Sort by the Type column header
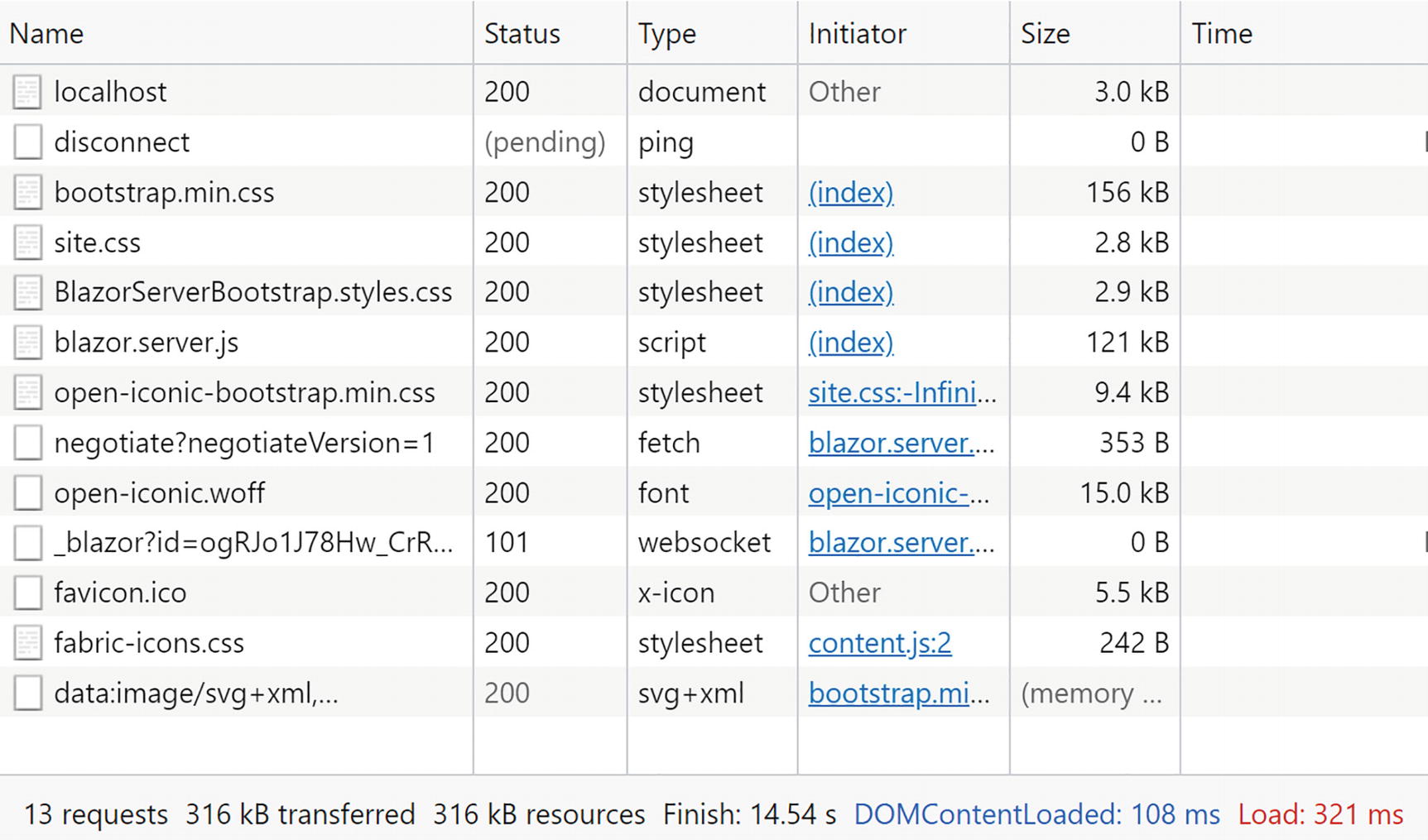 tap(666, 34)
